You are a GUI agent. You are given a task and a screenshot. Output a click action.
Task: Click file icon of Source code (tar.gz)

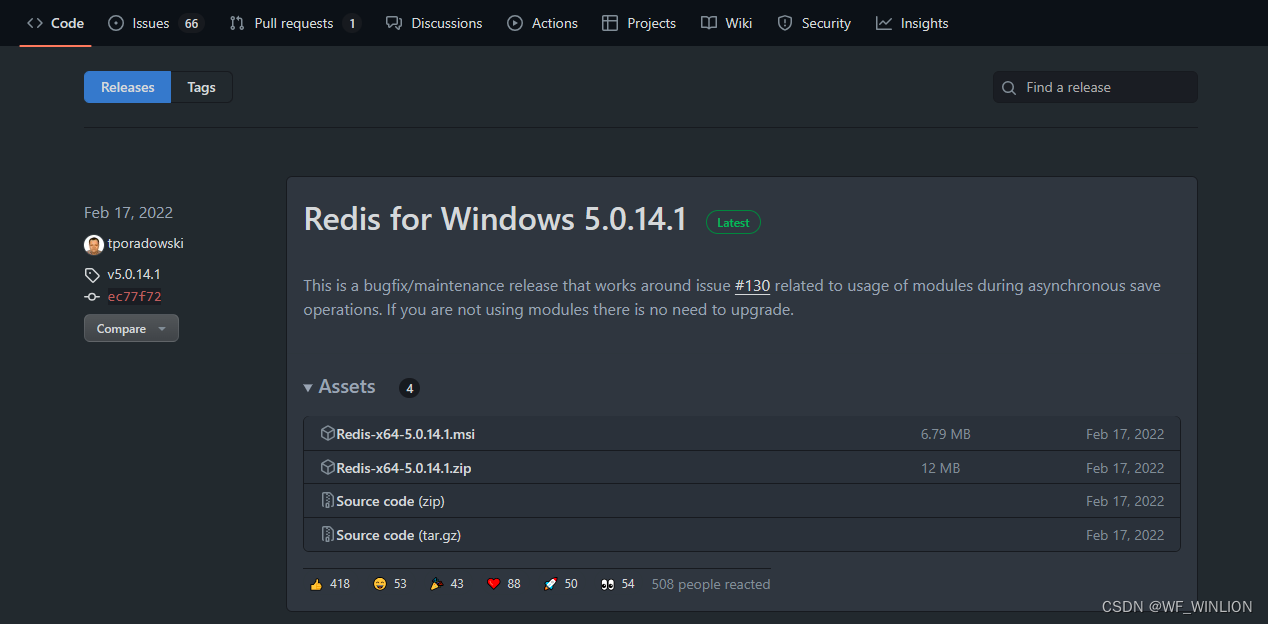327,535
